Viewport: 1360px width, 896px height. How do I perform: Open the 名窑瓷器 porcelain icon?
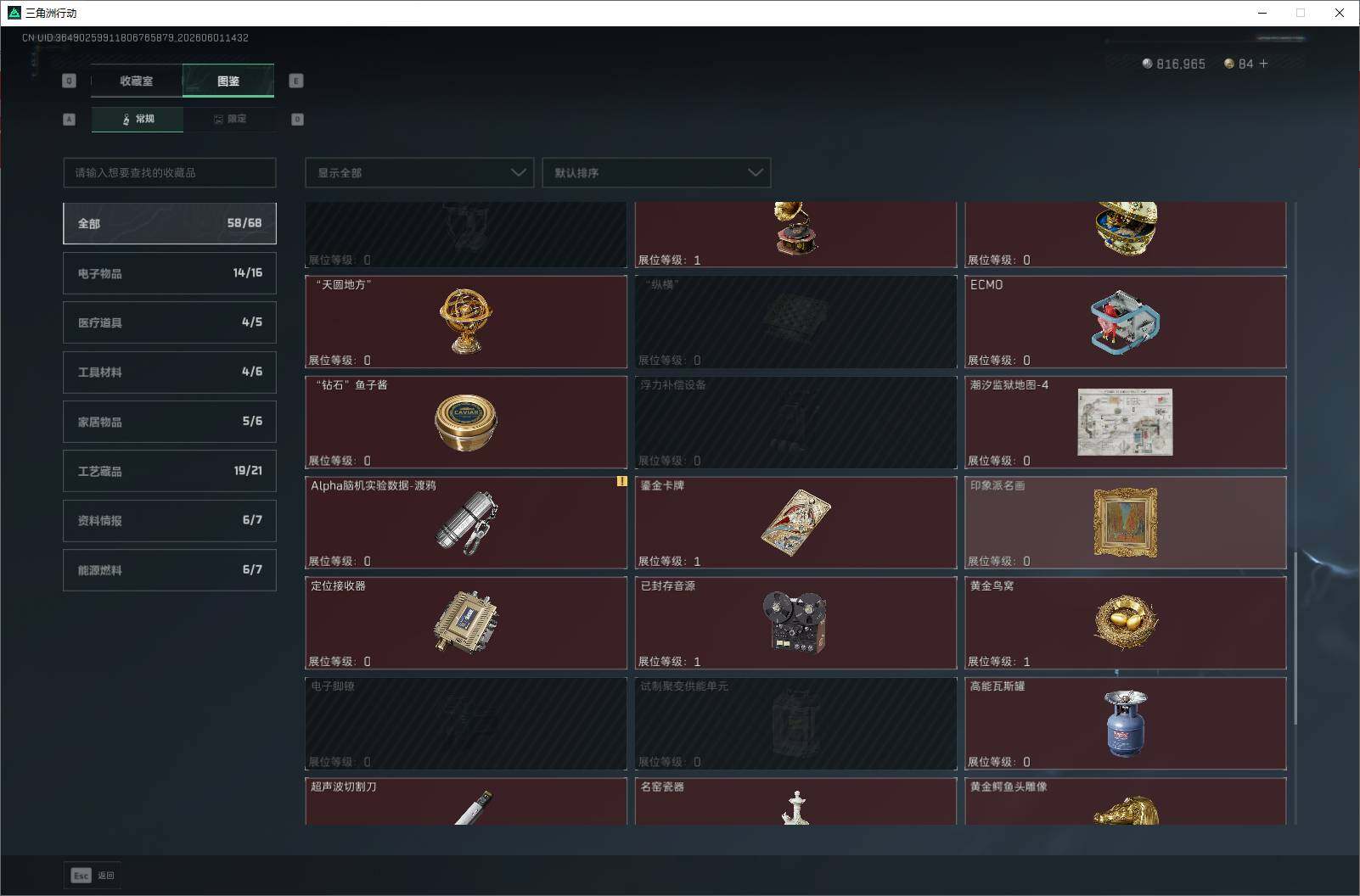coord(795,807)
